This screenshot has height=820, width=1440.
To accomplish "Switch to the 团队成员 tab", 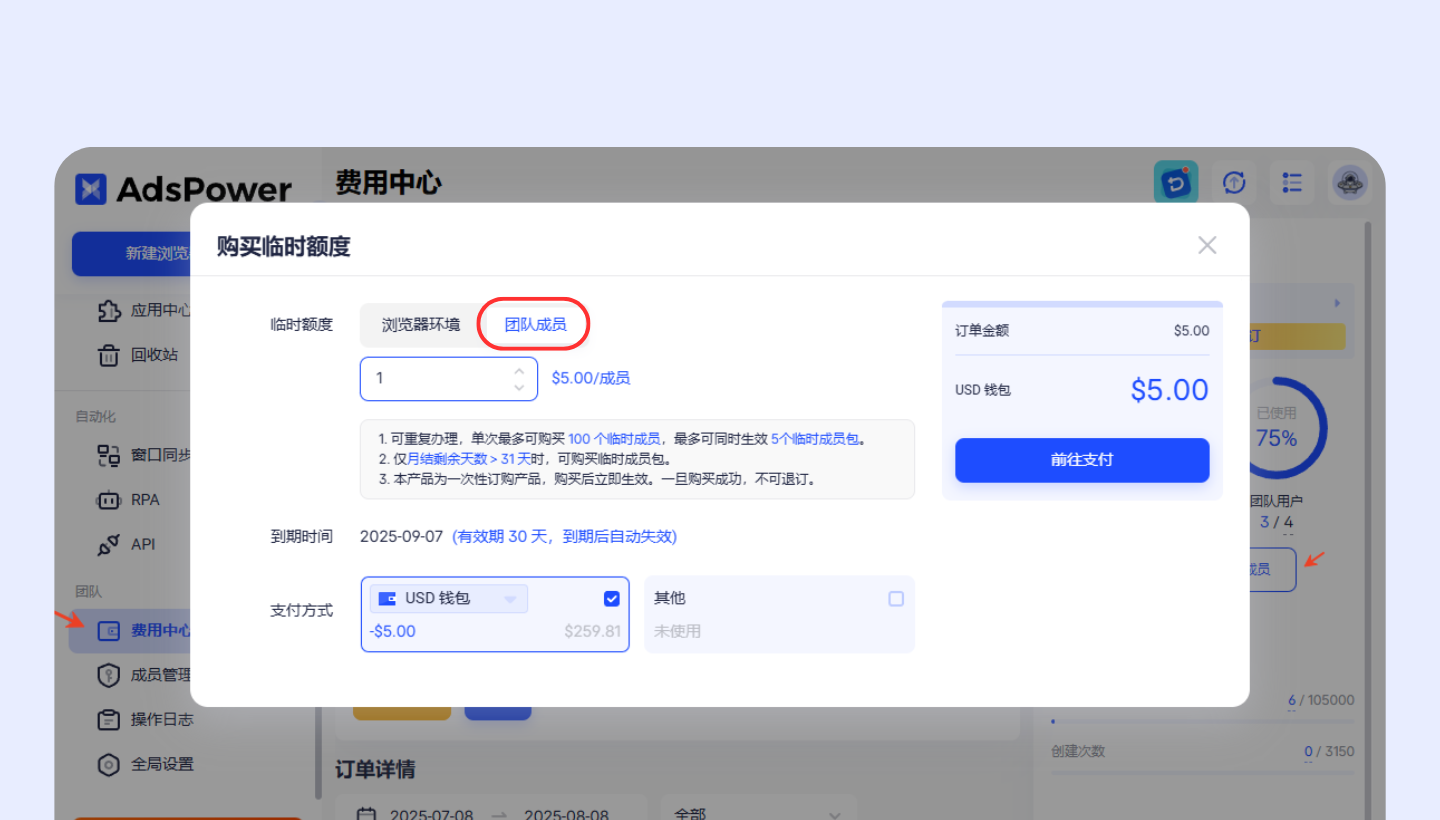I will click(535, 325).
